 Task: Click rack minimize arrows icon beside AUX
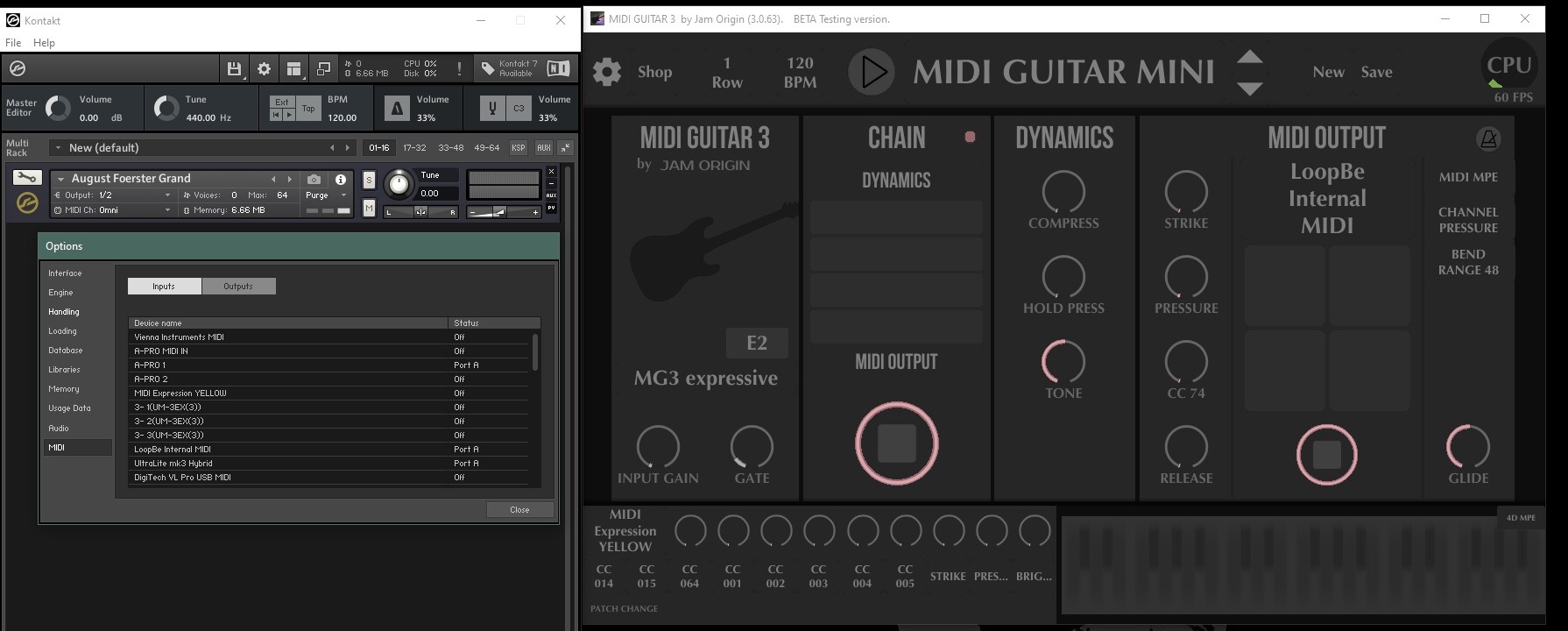point(565,147)
